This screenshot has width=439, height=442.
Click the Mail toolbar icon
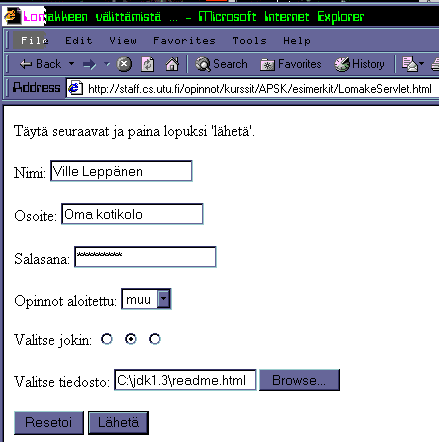point(409,64)
